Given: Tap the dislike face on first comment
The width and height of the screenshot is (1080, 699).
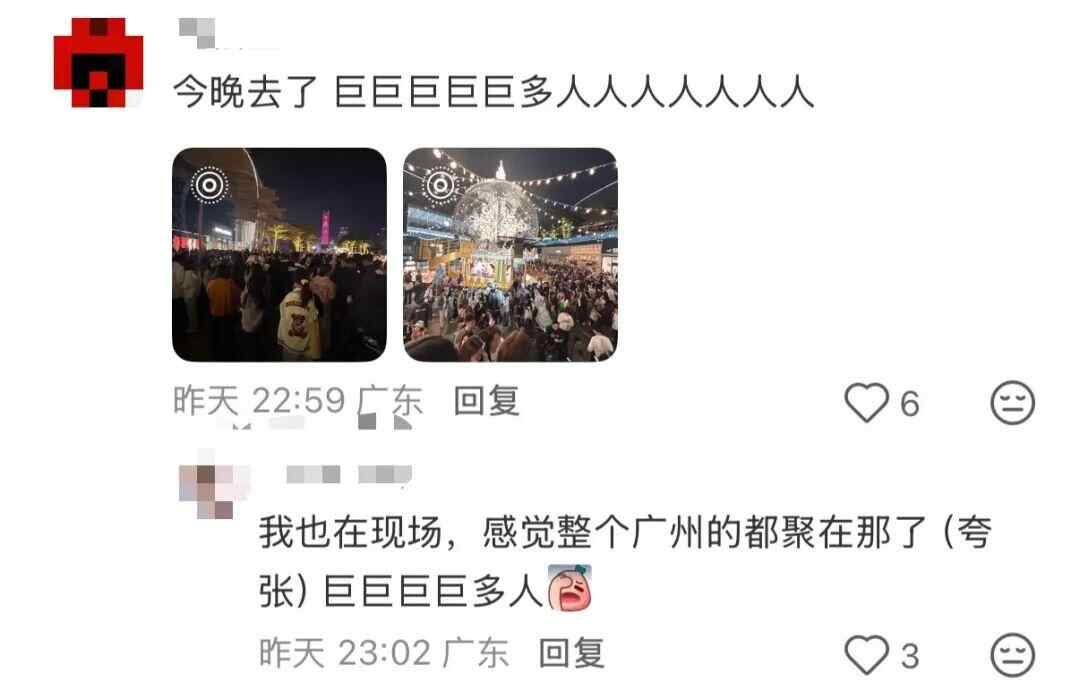Looking at the screenshot, I should 1012,402.
